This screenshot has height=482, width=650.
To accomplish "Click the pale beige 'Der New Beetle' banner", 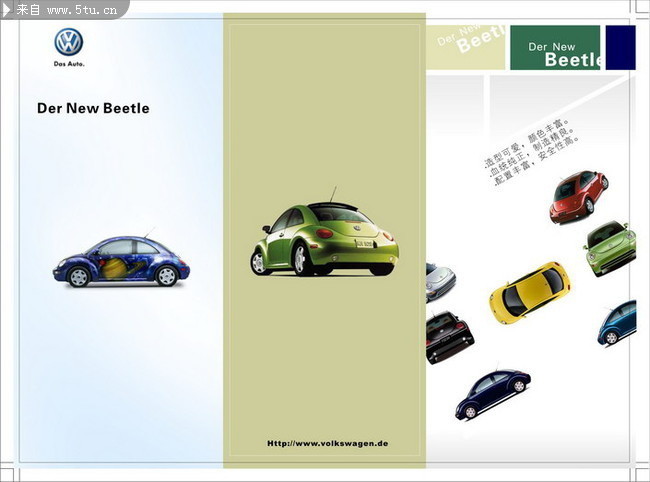I will pos(466,48).
